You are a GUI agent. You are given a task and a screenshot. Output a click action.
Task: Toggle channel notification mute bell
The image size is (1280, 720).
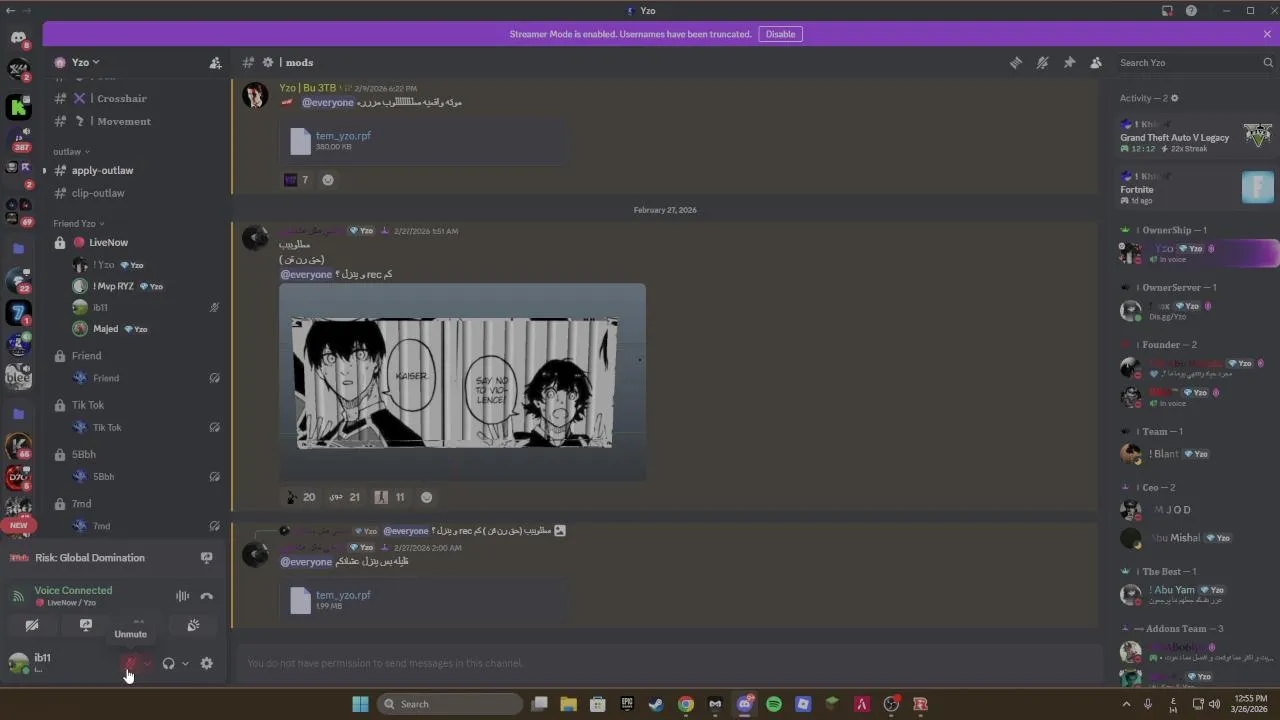1042,62
